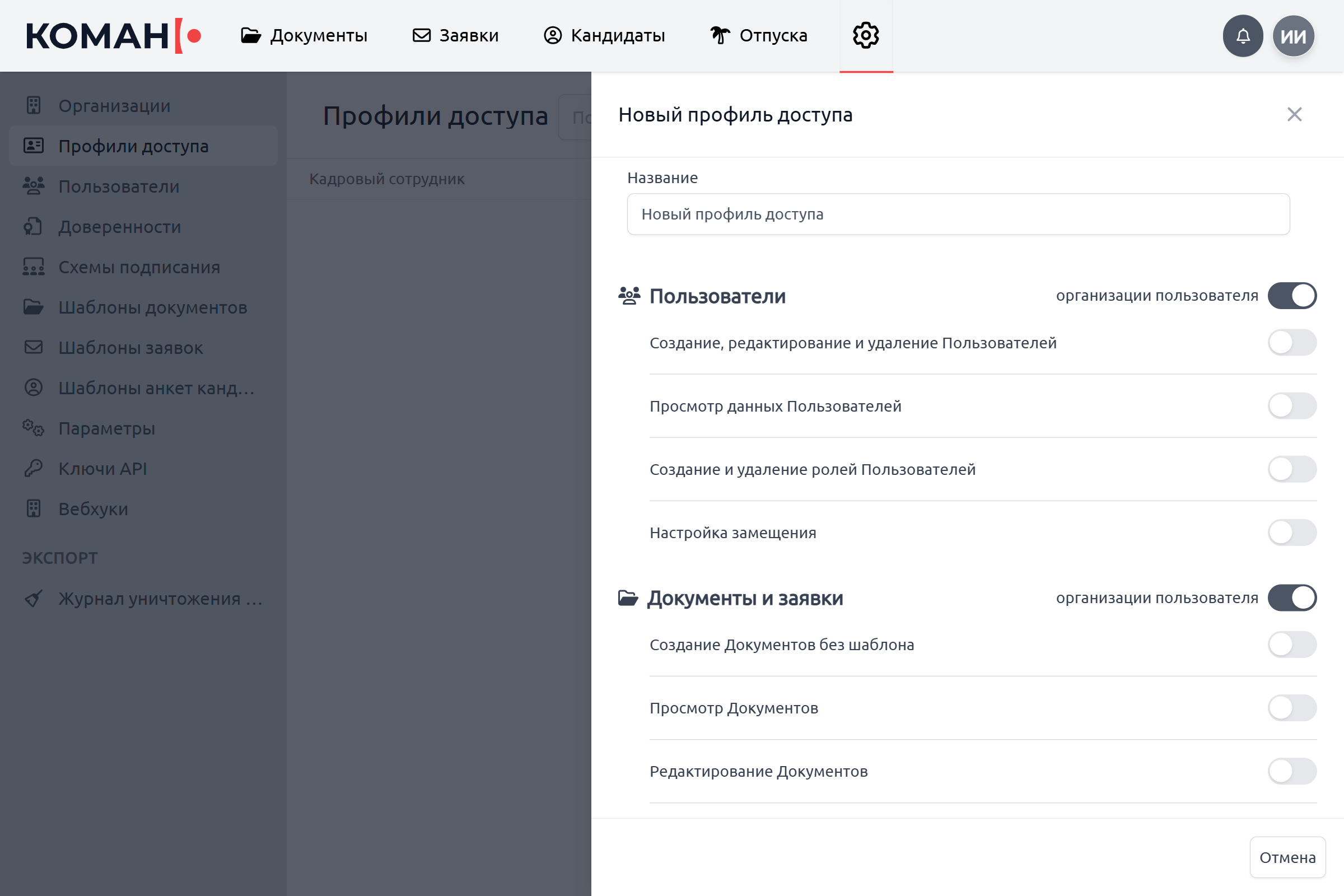Image resolution: width=1344 pixels, height=896 pixels.
Task: Click the Организации building icon in sidebar
Action: point(34,106)
